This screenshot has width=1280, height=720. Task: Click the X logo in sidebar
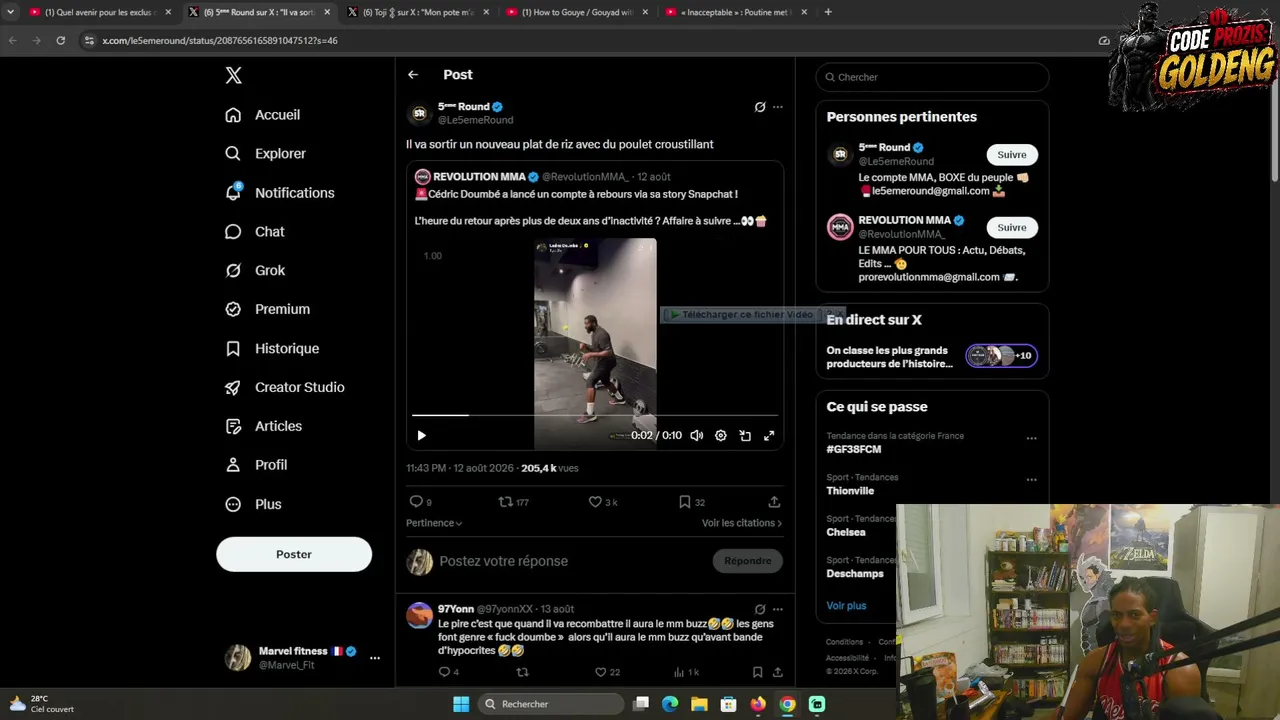(233, 75)
